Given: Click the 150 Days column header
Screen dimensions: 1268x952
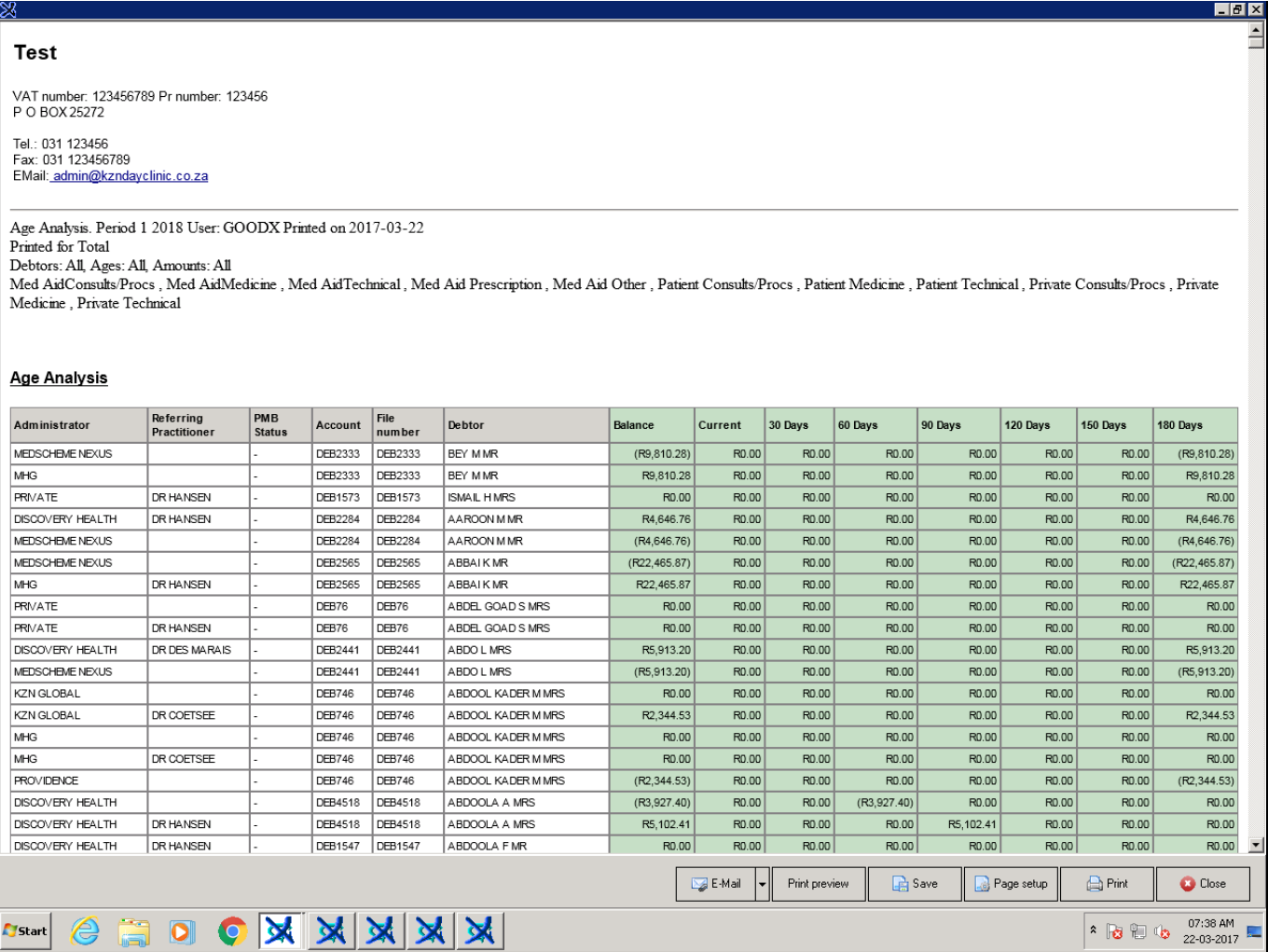Looking at the screenshot, I should click(1115, 425).
